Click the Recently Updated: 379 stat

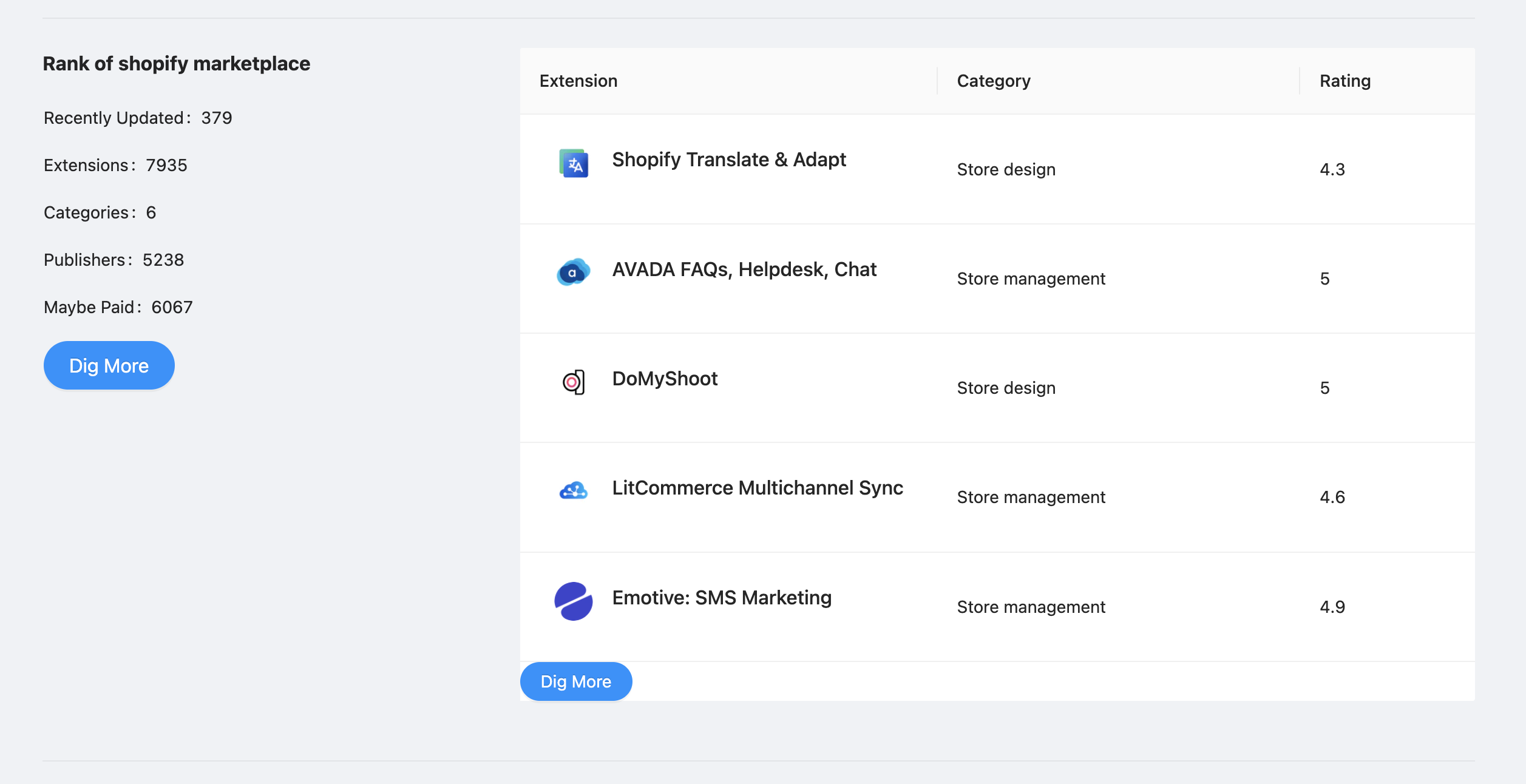coord(138,118)
